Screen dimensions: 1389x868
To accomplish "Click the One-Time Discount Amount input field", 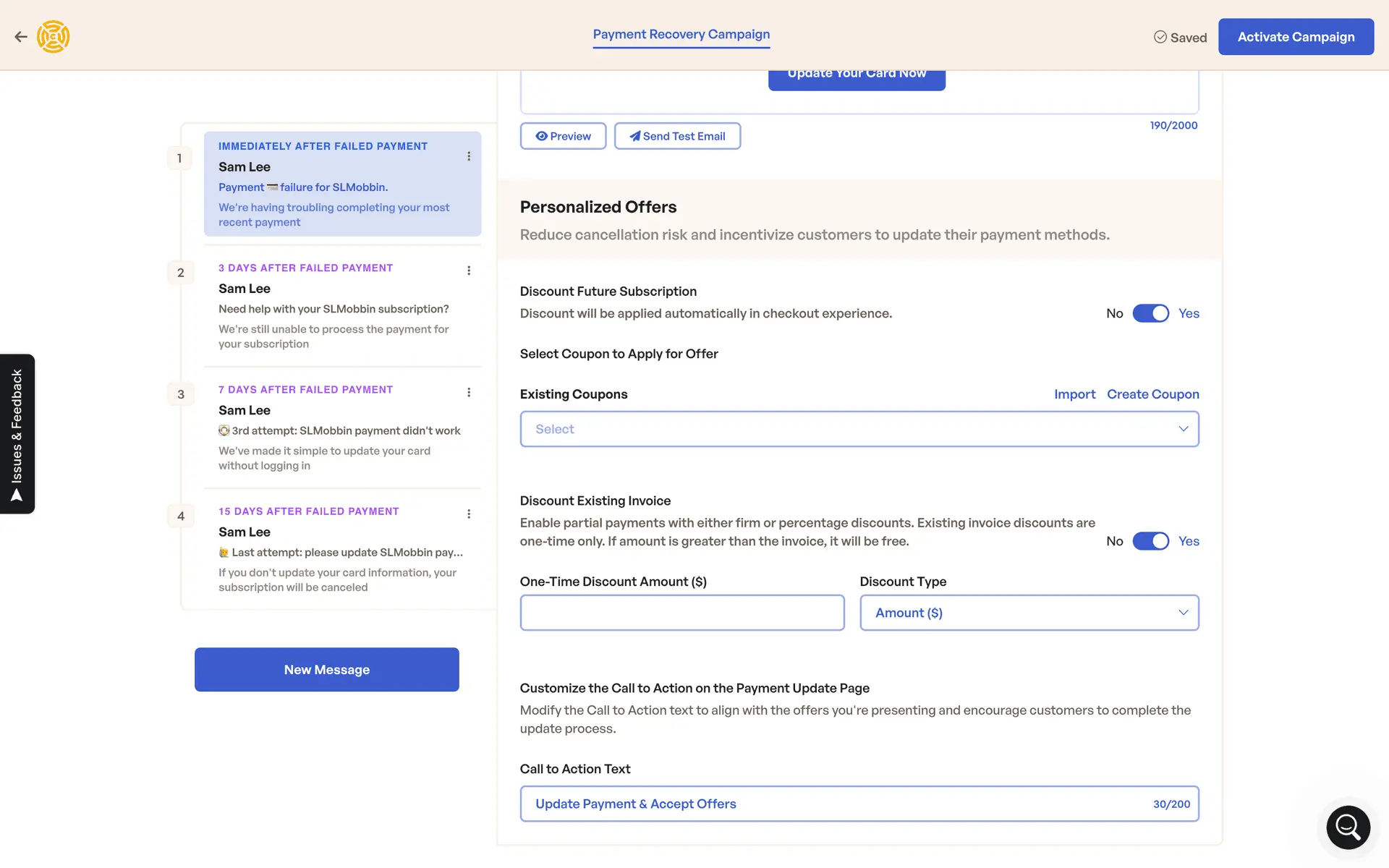I will point(681,613).
